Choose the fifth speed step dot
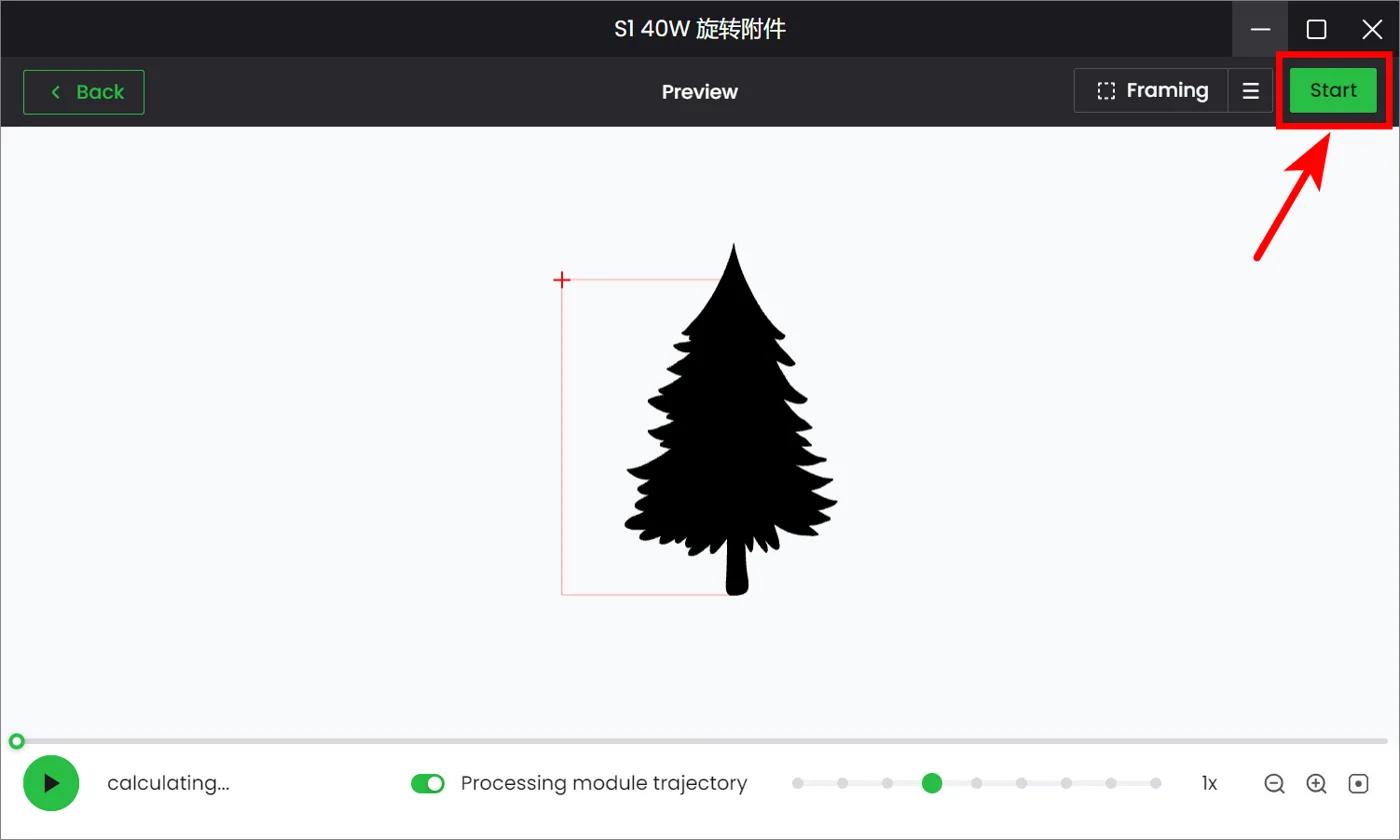The width and height of the screenshot is (1400, 840). (977, 783)
